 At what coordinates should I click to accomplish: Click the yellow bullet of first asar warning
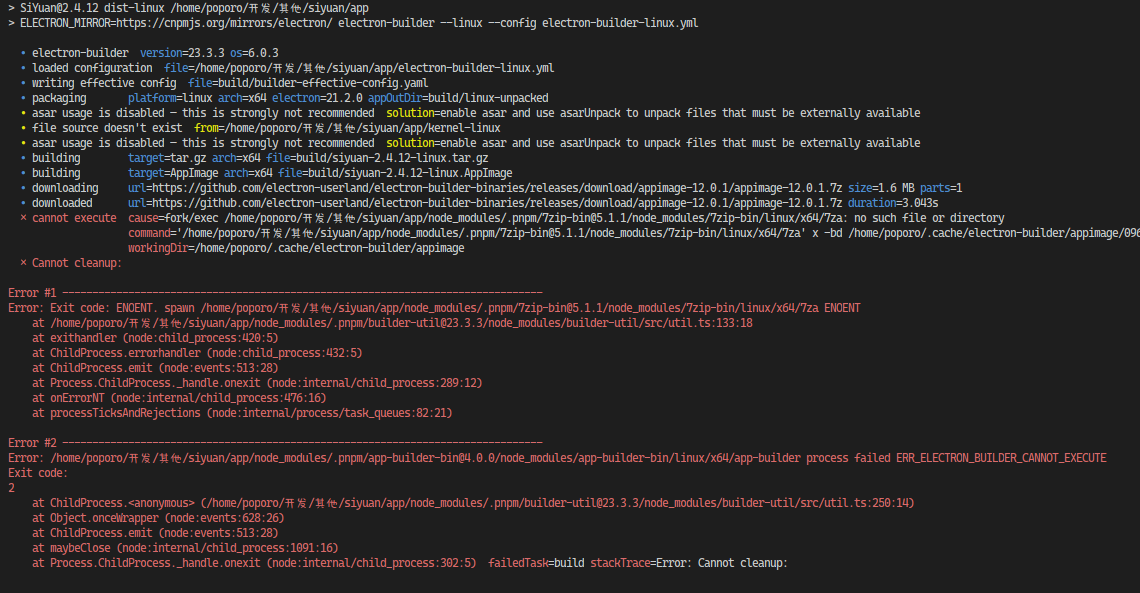(x=23, y=113)
